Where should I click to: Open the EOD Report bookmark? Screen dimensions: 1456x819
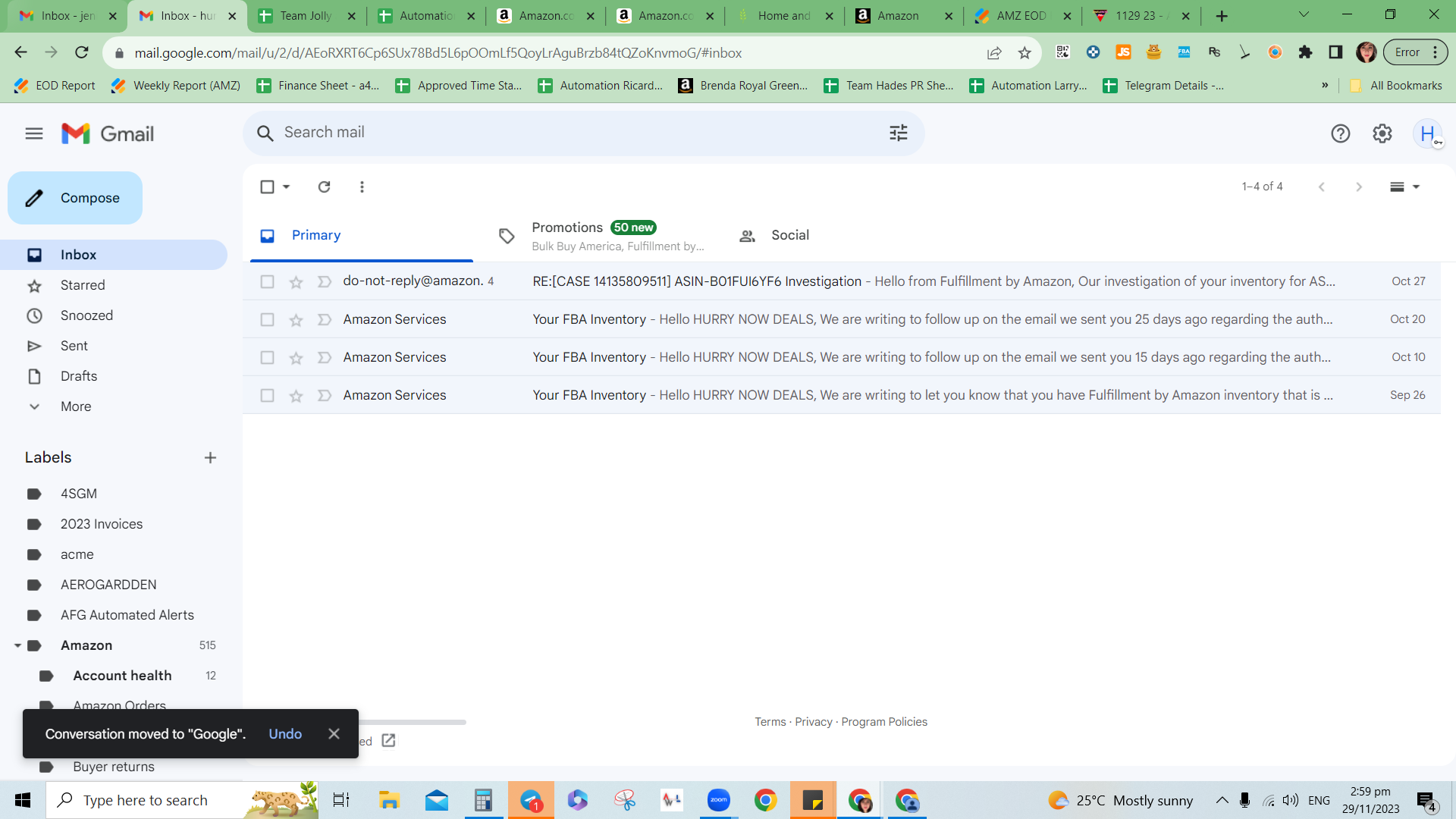click(55, 86)
